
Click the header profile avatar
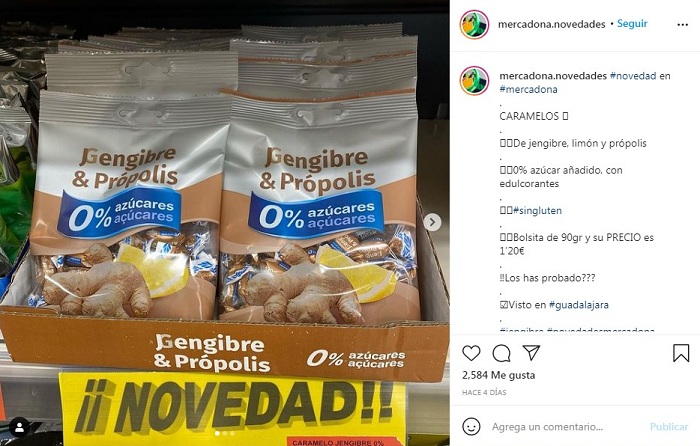point(474,25)
